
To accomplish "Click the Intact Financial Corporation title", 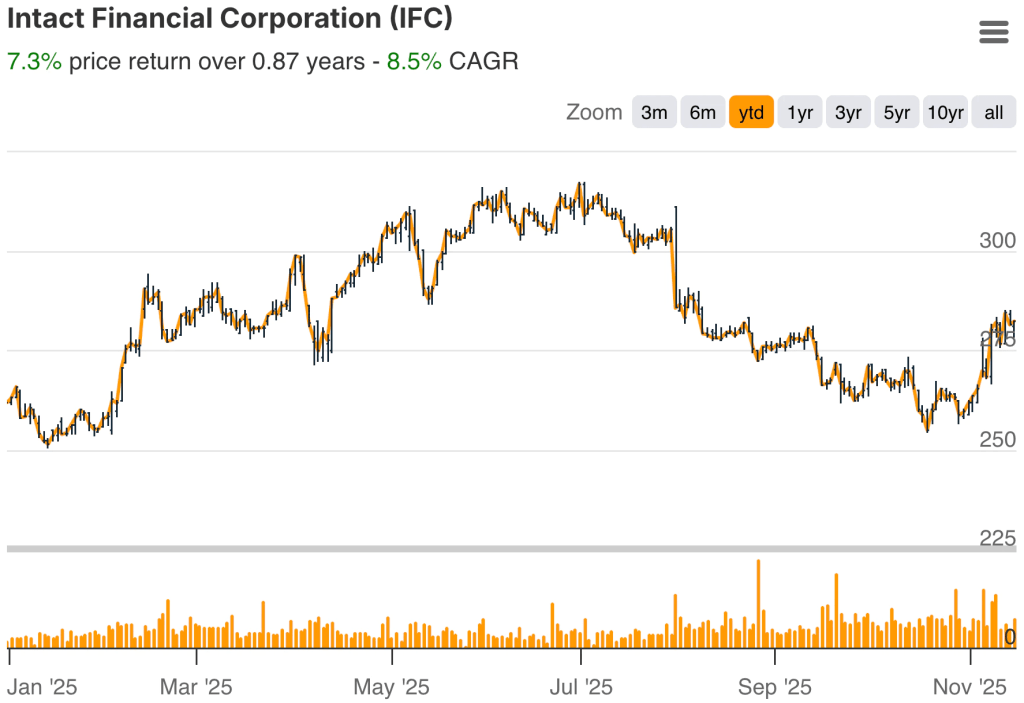I will 230,19.
